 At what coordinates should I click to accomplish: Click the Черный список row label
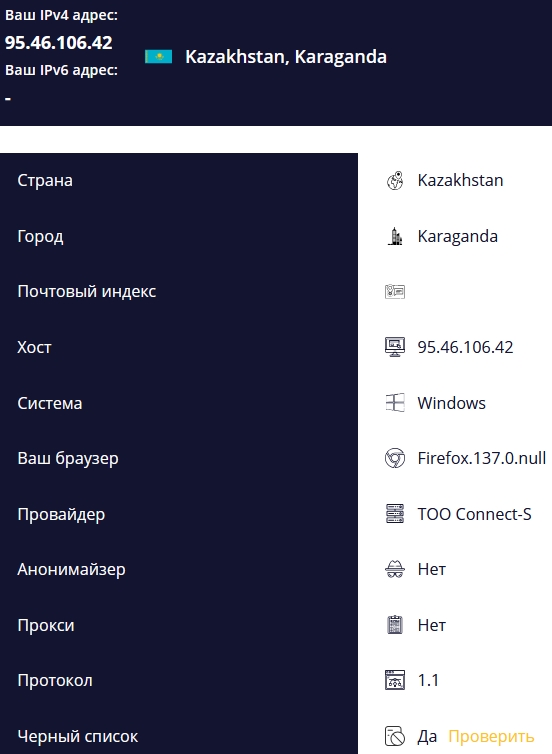pyautogui.click(x=77, y=736)
